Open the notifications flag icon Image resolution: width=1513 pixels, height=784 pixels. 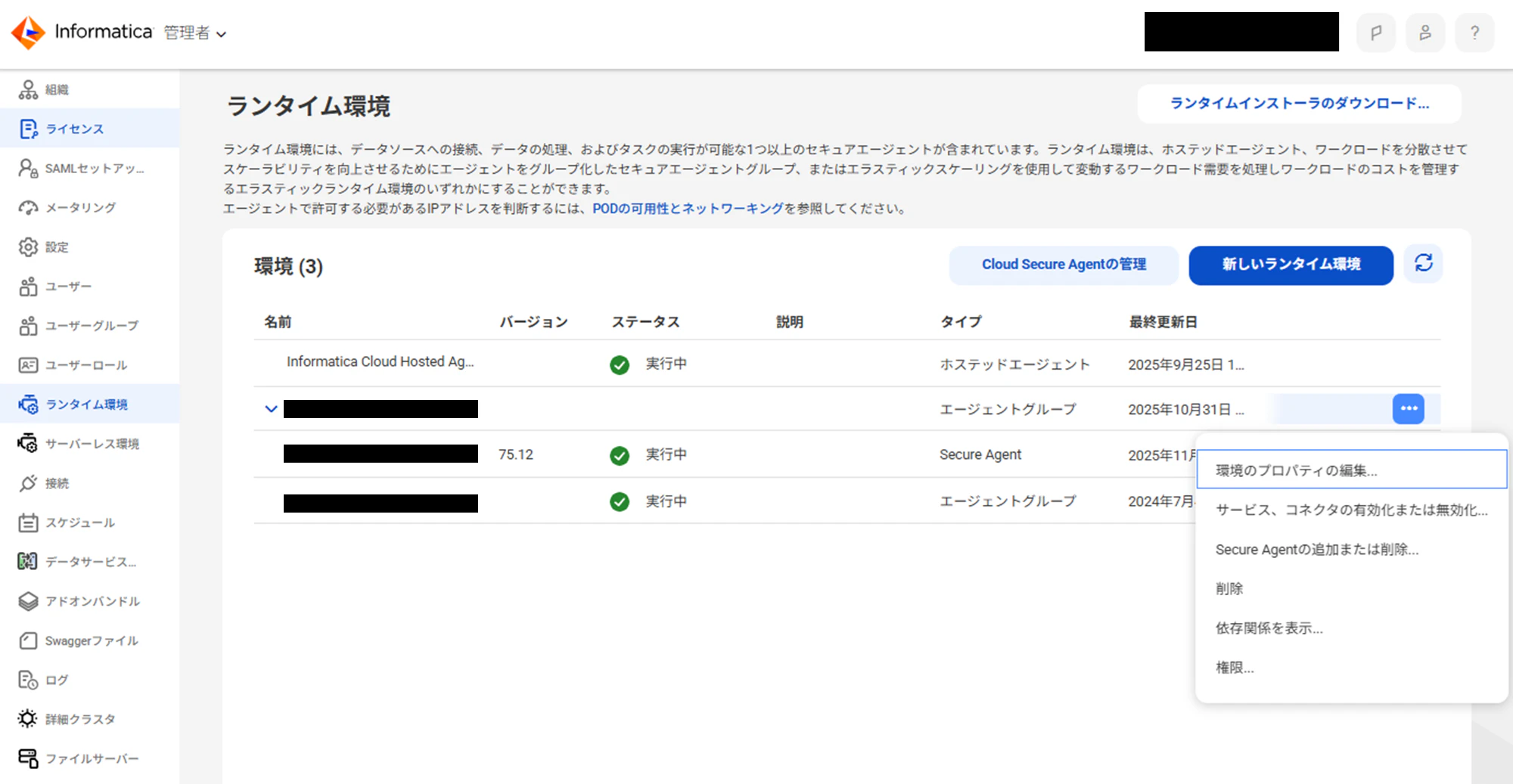tap(1376, 33)
